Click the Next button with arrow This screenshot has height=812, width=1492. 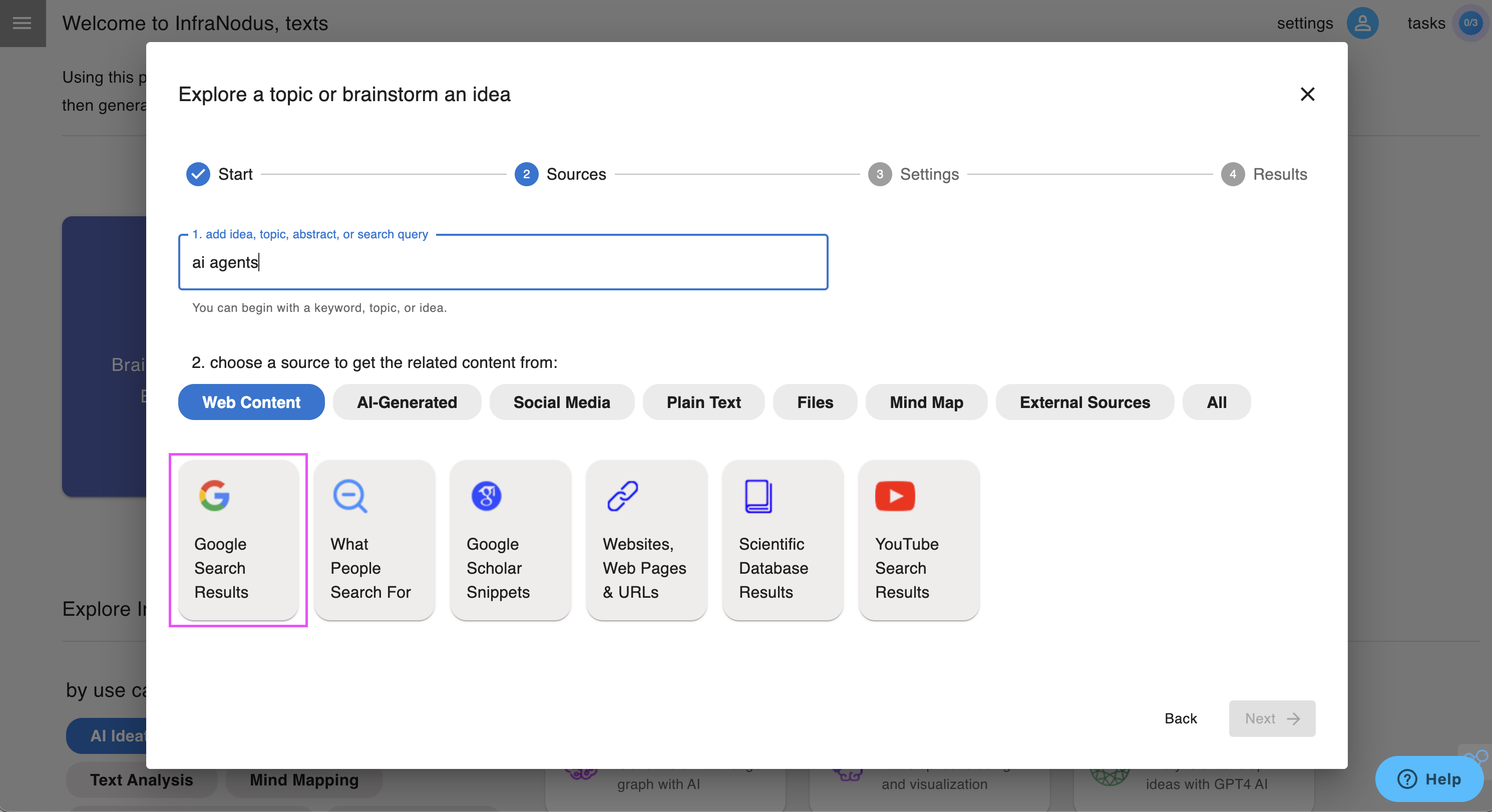coord(1272,718)
